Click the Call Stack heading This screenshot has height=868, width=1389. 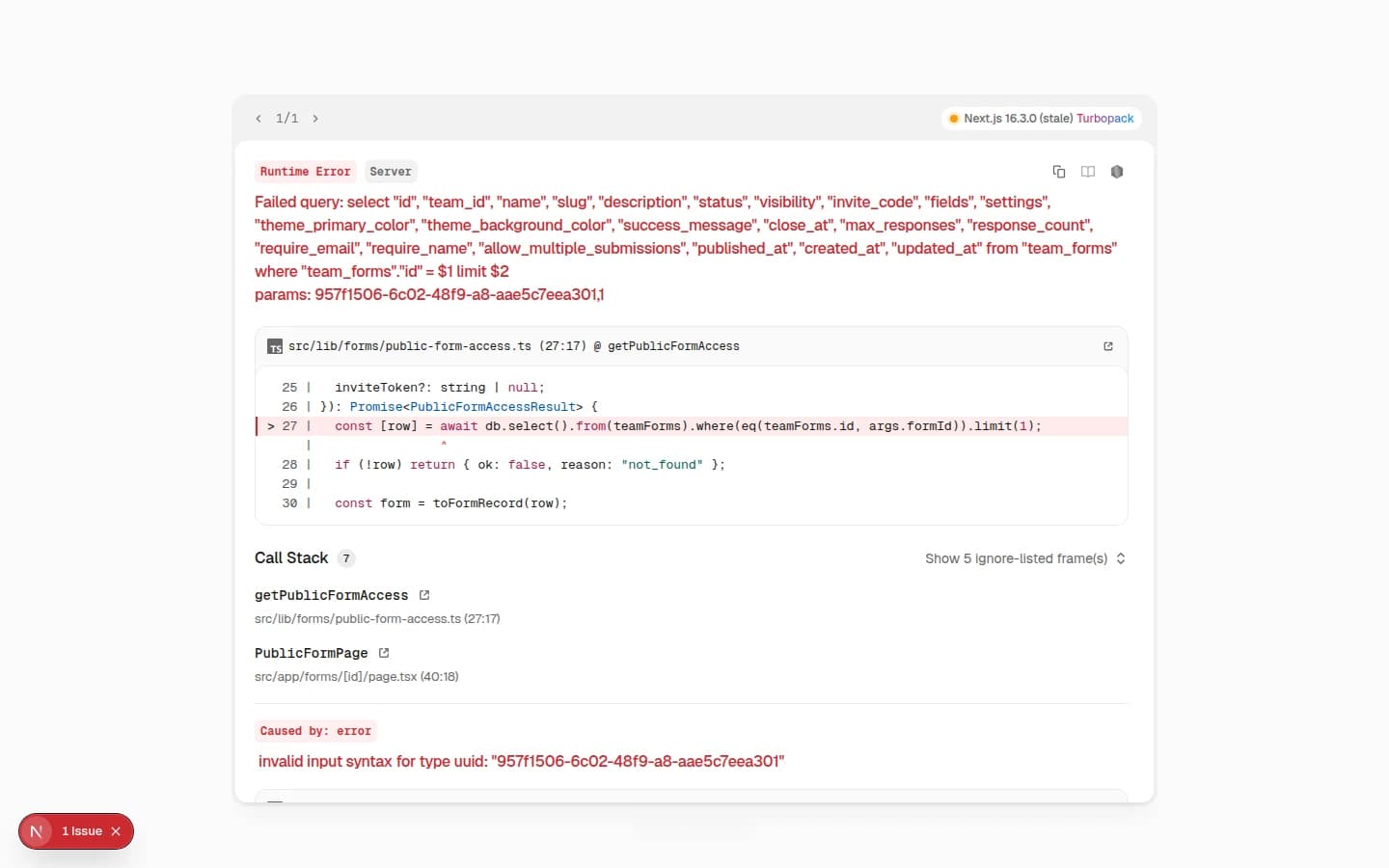tap(291, 558)
